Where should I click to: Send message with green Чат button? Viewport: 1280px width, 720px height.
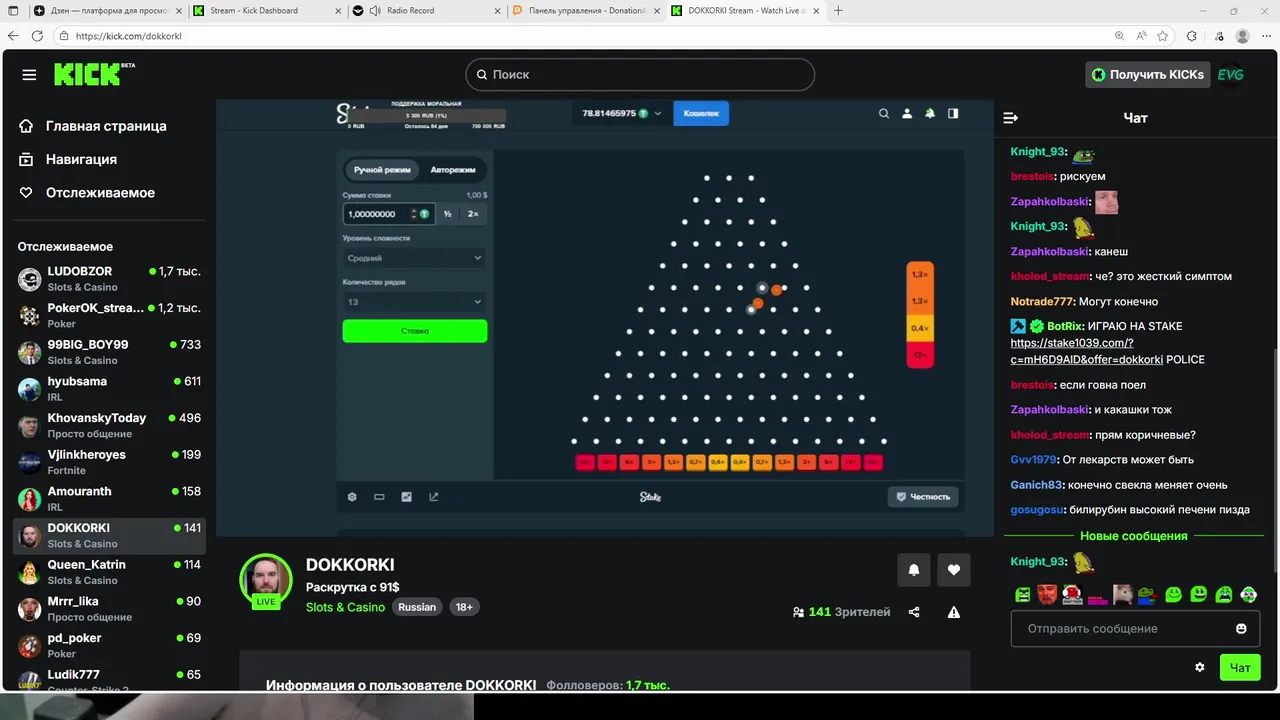(x=1240, y=667)
